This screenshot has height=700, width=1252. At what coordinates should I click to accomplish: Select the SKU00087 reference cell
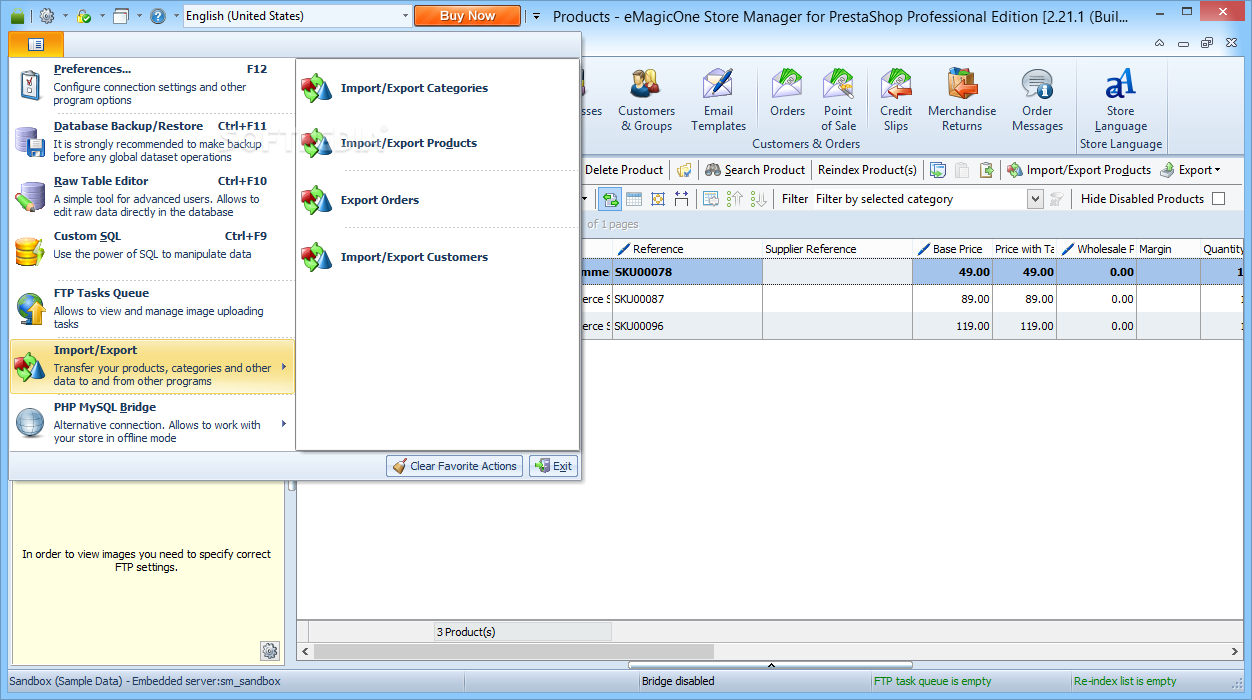tap(687, 299)
